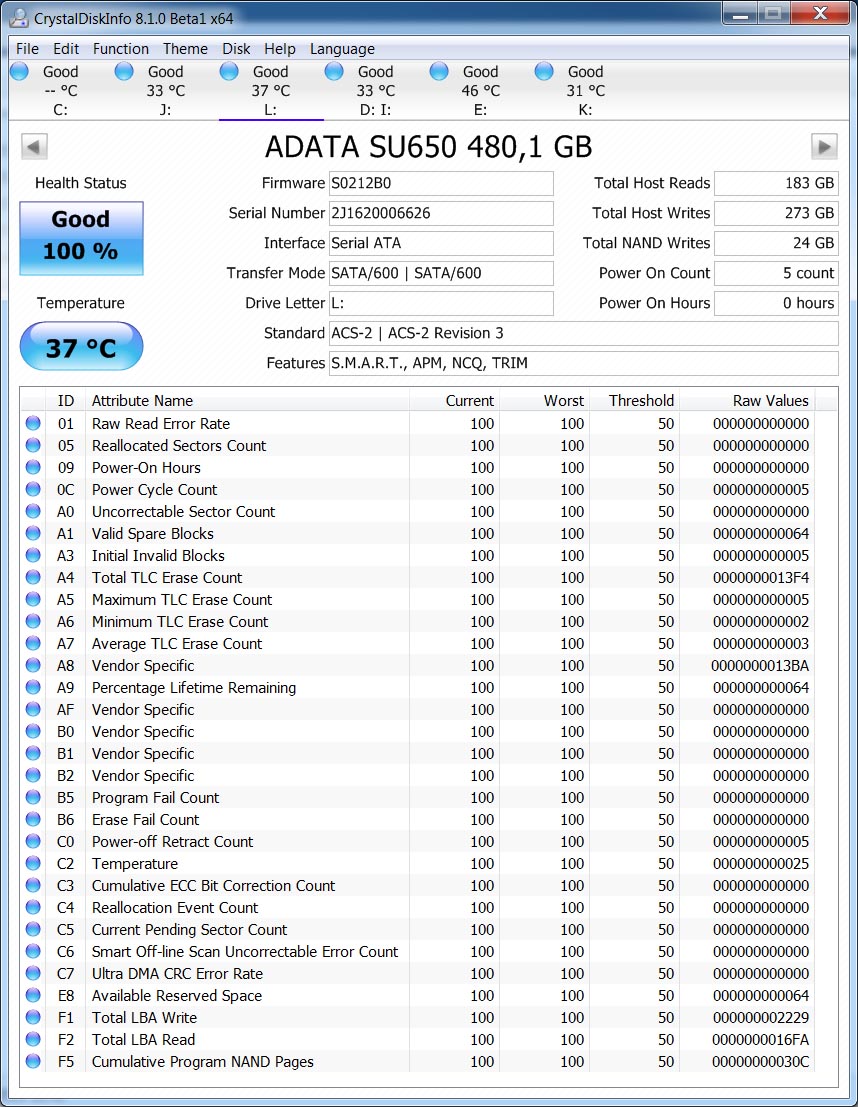Go to previous disk with left arrow
Screen dimensions: 858x1107
34,147
